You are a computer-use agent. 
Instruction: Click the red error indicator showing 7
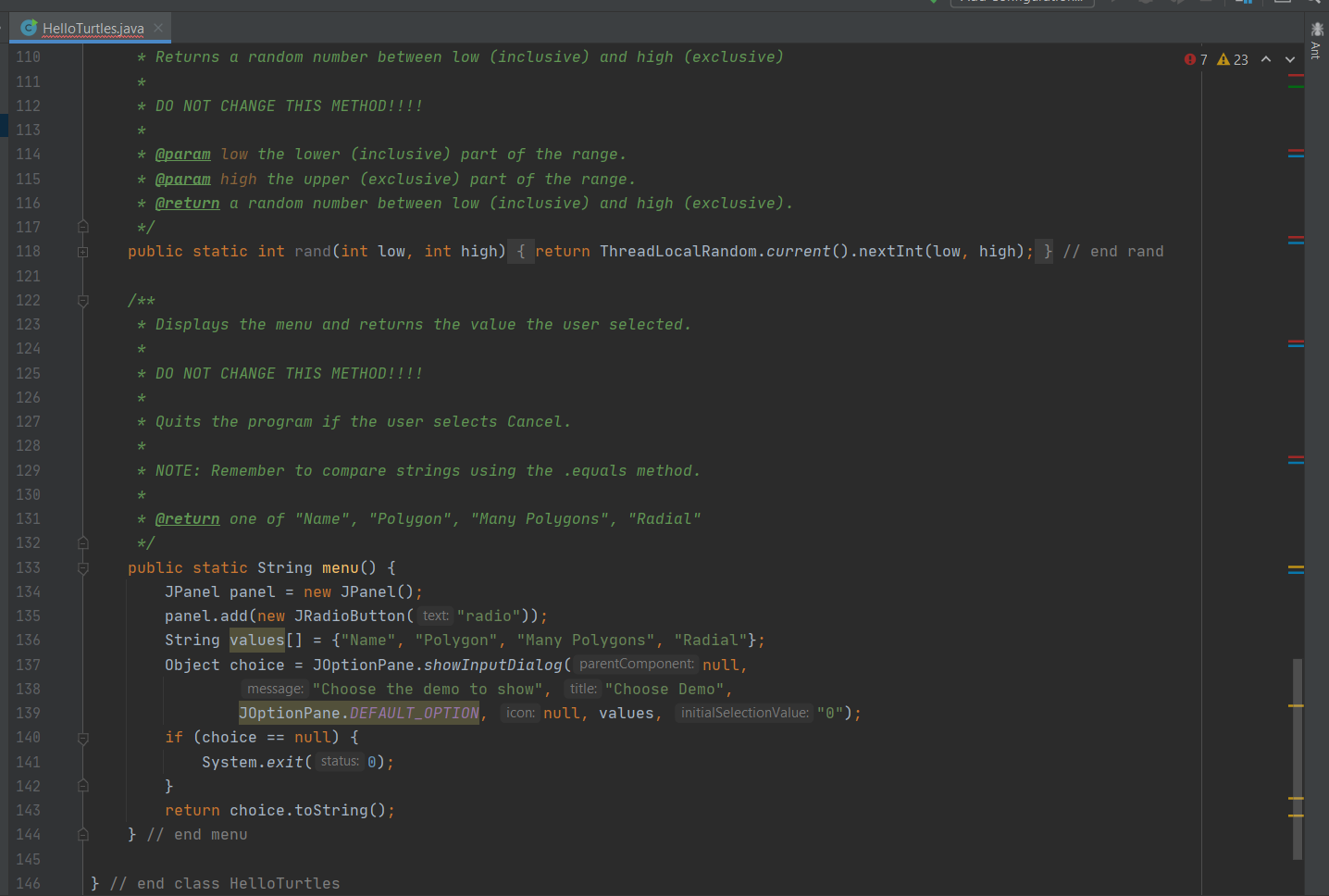[1195, 58]
